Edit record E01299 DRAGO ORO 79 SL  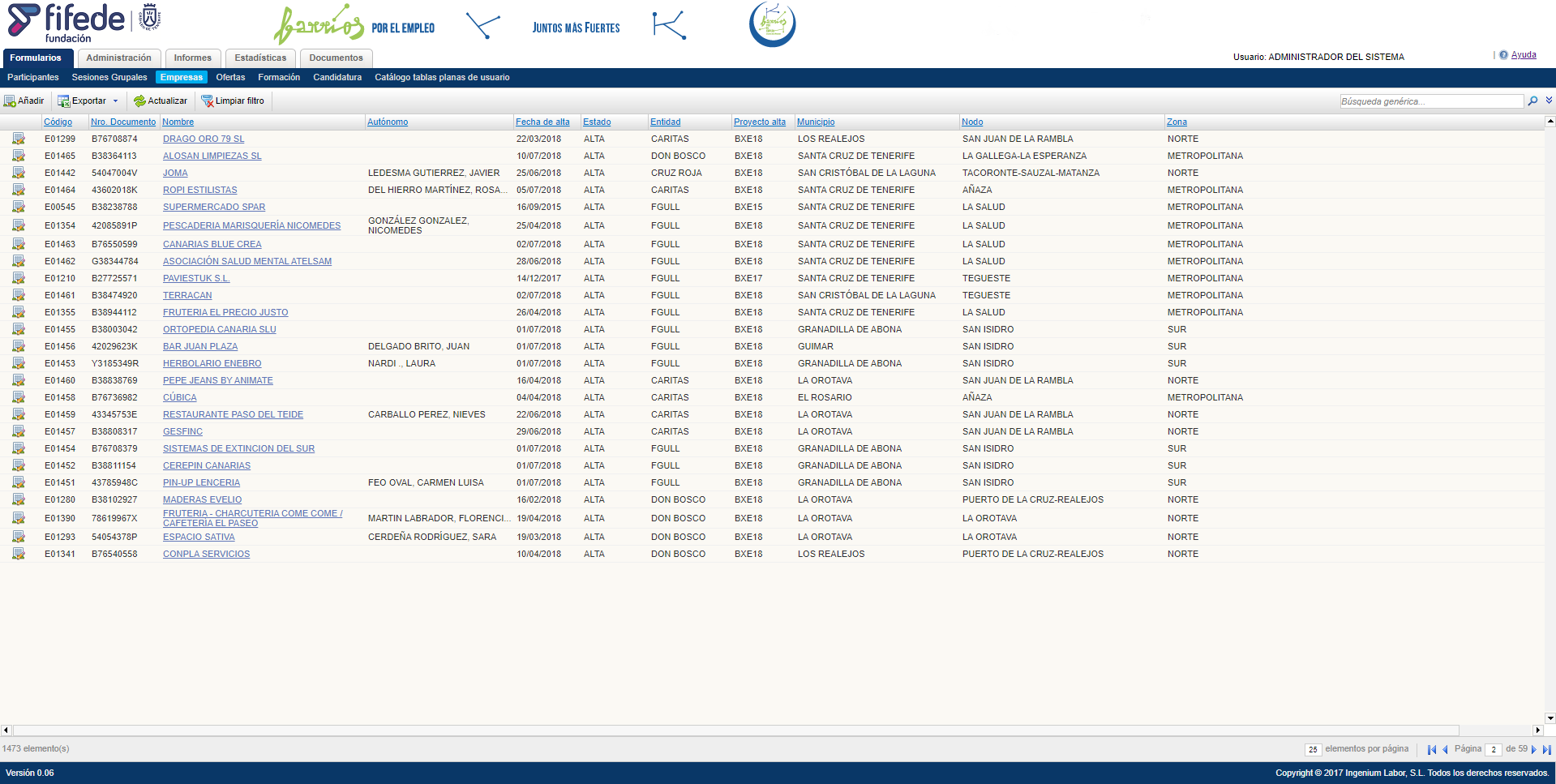click(x=19, y=139)
